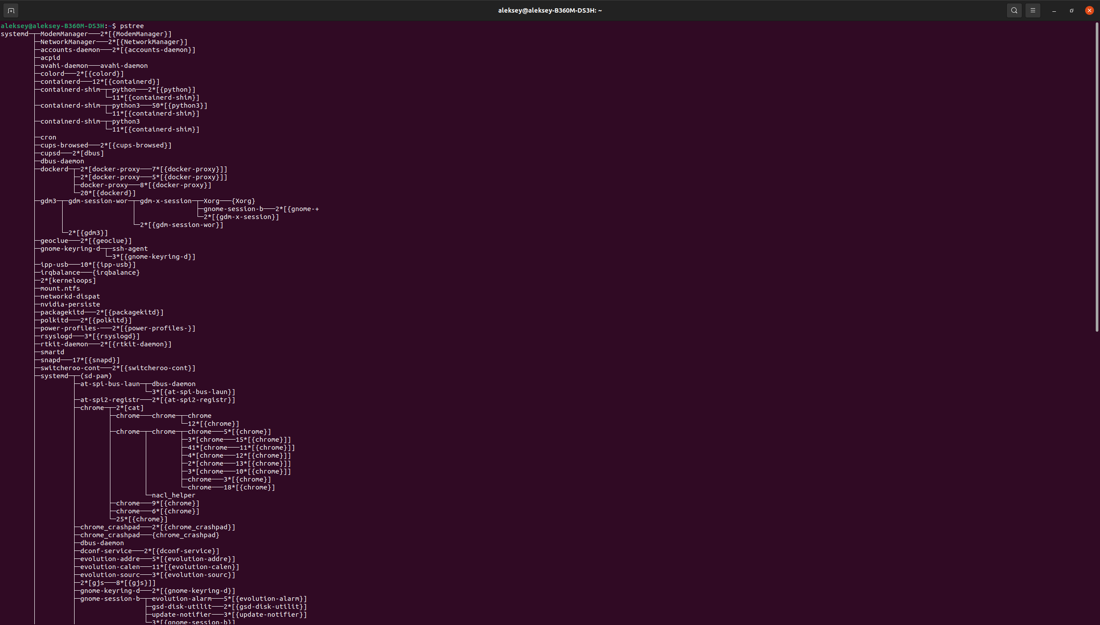Click the gdm3 process entry

(x=48, y=201)
